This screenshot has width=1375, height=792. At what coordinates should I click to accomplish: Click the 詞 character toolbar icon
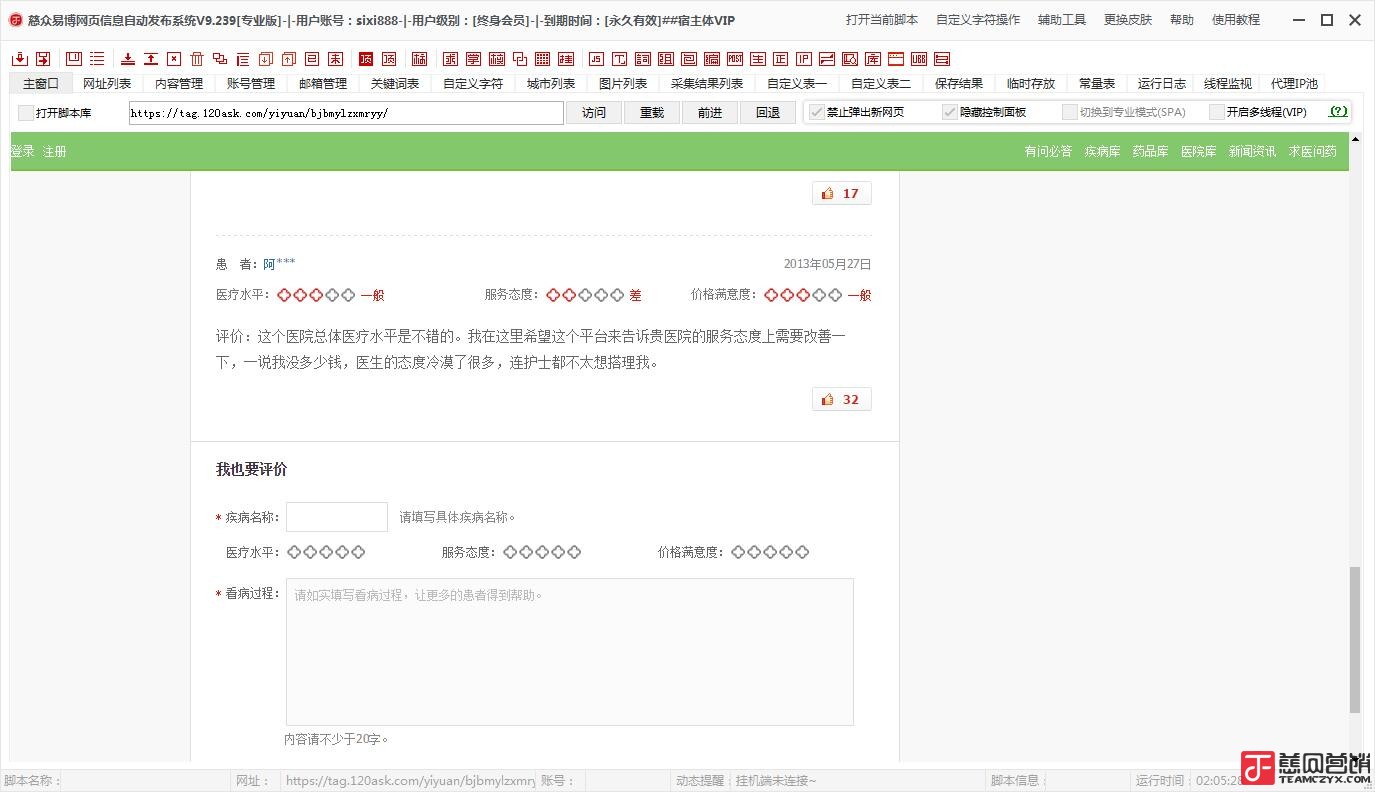[x=642, y=59]
